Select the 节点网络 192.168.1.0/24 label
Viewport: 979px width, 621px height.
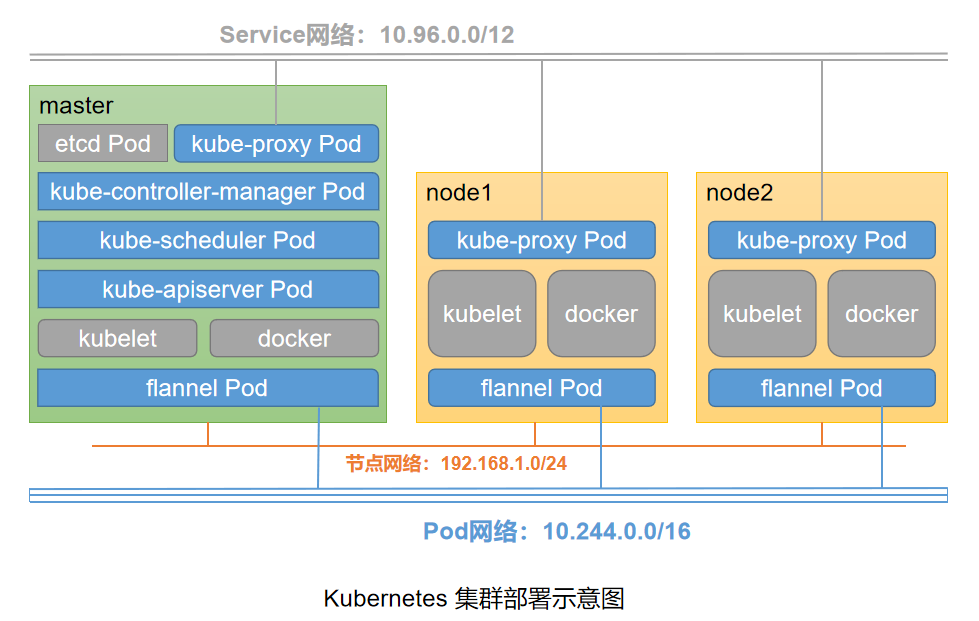456,464
